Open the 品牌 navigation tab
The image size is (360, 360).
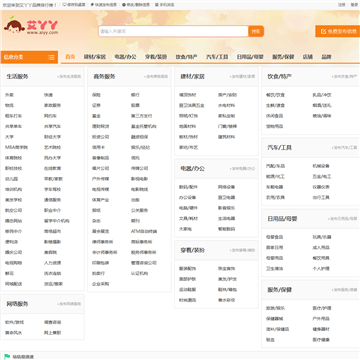pyautogui.click(x=326, y=57)
